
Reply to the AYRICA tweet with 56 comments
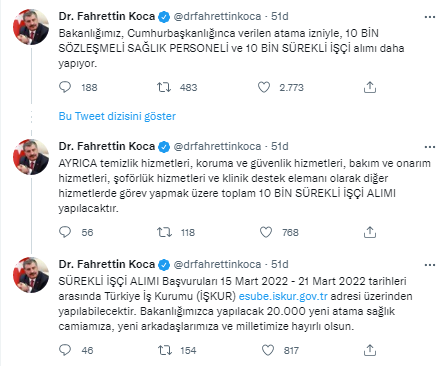coord(65,232)
